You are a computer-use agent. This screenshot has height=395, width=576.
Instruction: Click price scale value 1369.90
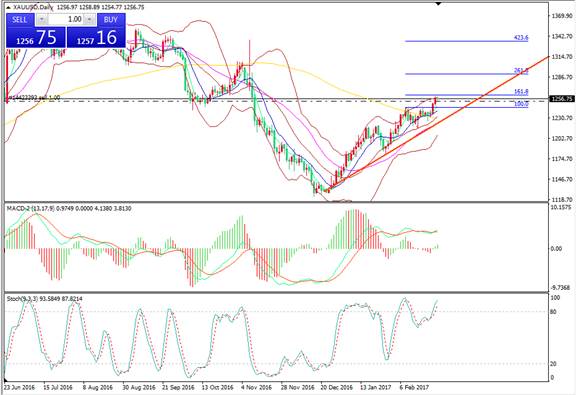click(x=562, y=16)
